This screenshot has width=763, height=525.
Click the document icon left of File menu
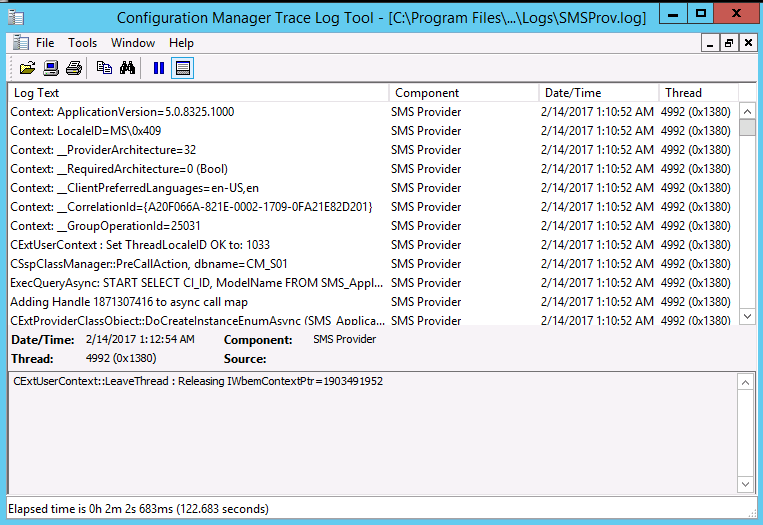19,43
